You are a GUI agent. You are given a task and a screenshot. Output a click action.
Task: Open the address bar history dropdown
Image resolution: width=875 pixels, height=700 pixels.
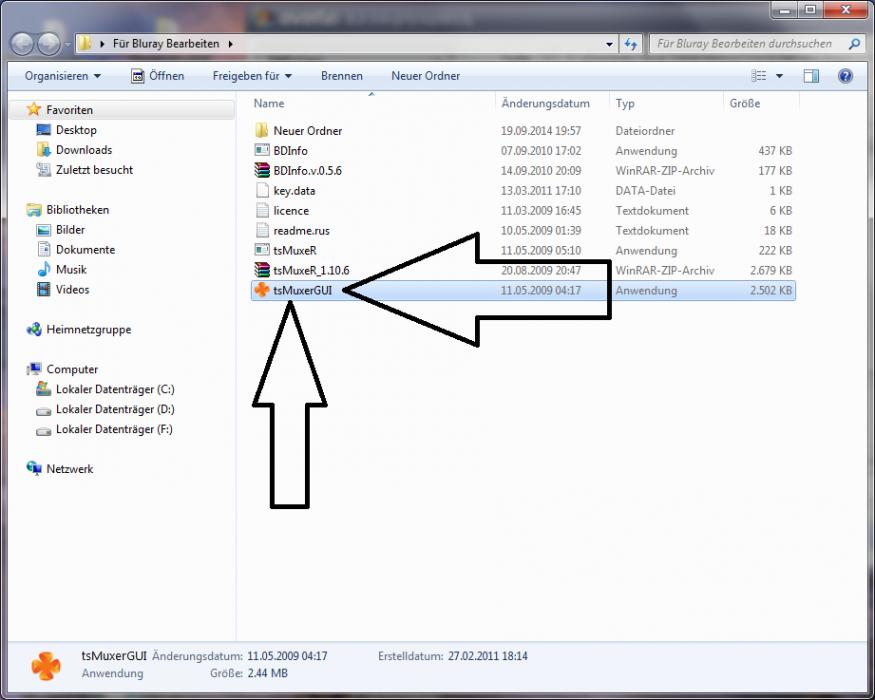pos(609,44)
